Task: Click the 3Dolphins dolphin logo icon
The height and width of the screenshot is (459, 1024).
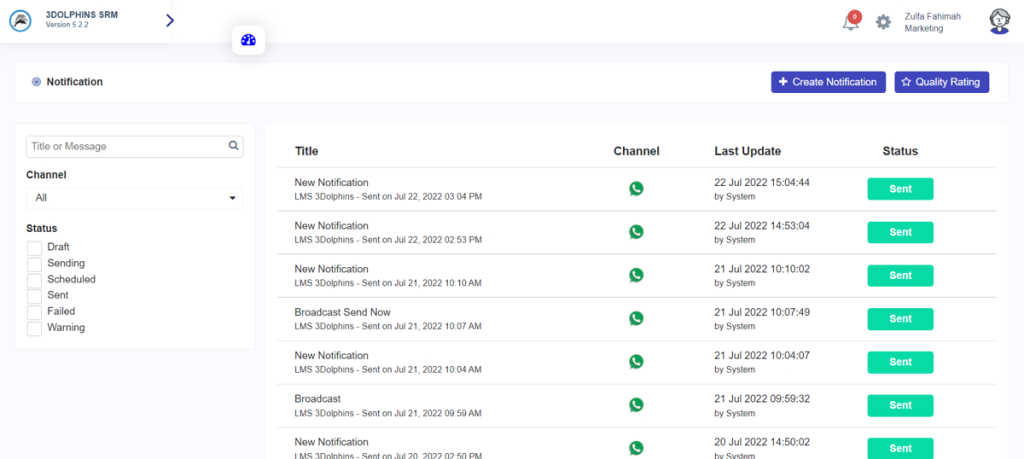Action: [x=21, y=21]
